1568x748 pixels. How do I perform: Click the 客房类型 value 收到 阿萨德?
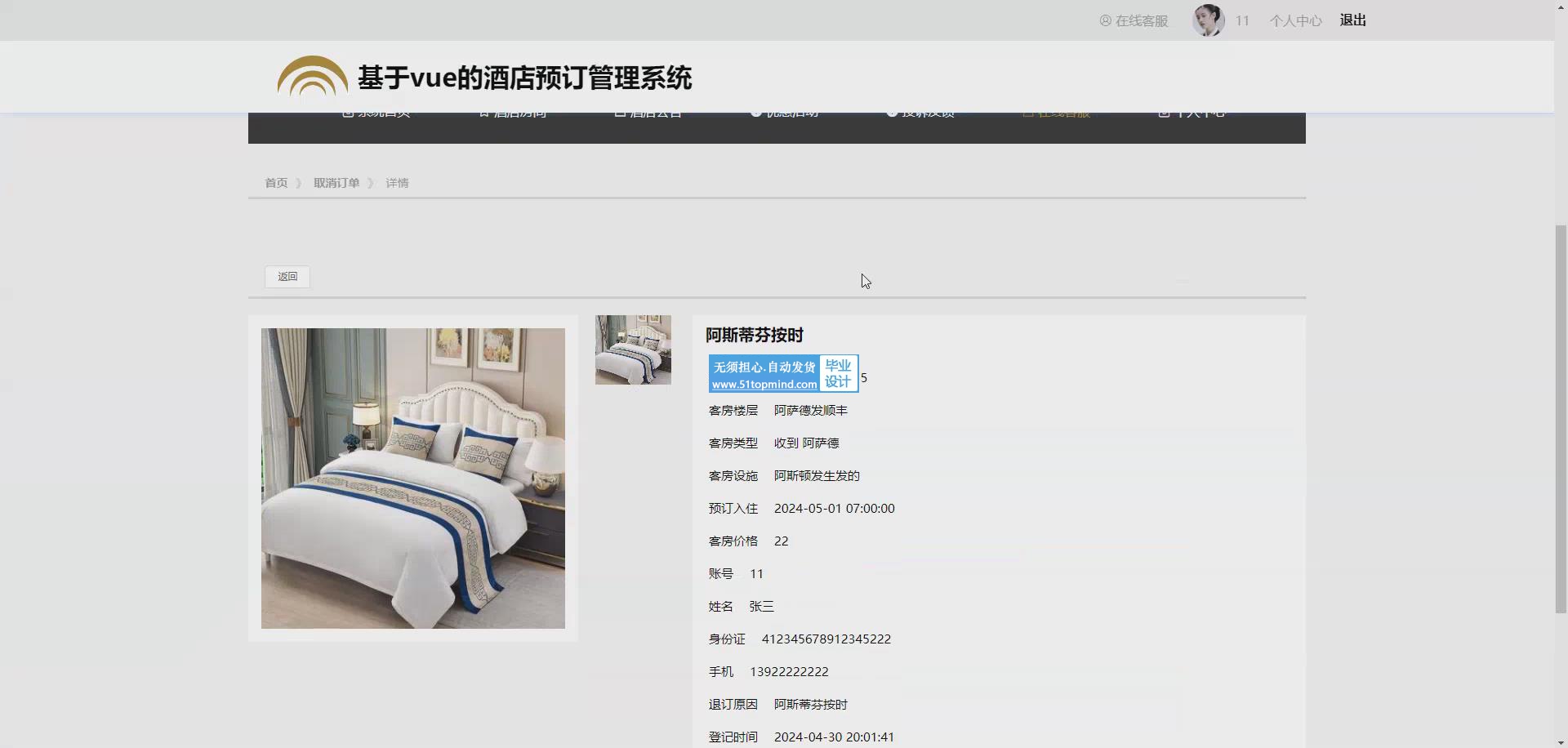[x=807, y=443]
